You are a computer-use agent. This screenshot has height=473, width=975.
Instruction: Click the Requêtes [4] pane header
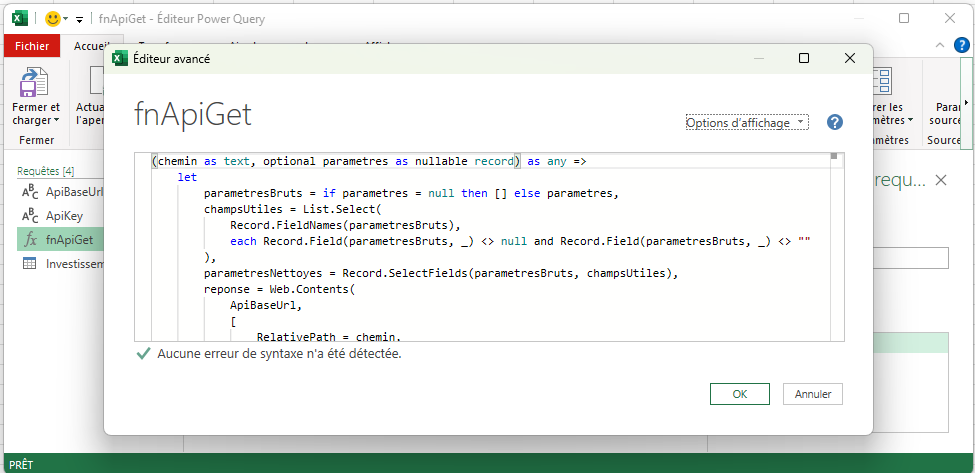tap(46, 172)
